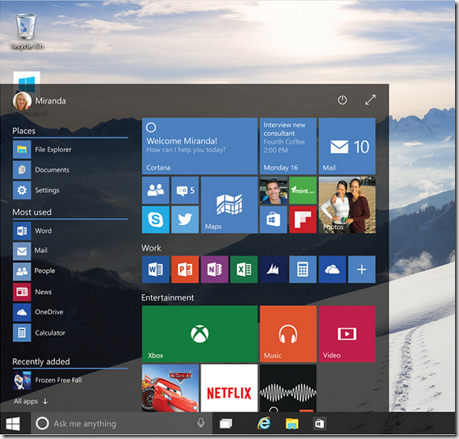Open calendar tile showing Monday 16
Image resolution: width=459 pixels, height=439 pixels.
pyautogui.click(x=288, y=146)
